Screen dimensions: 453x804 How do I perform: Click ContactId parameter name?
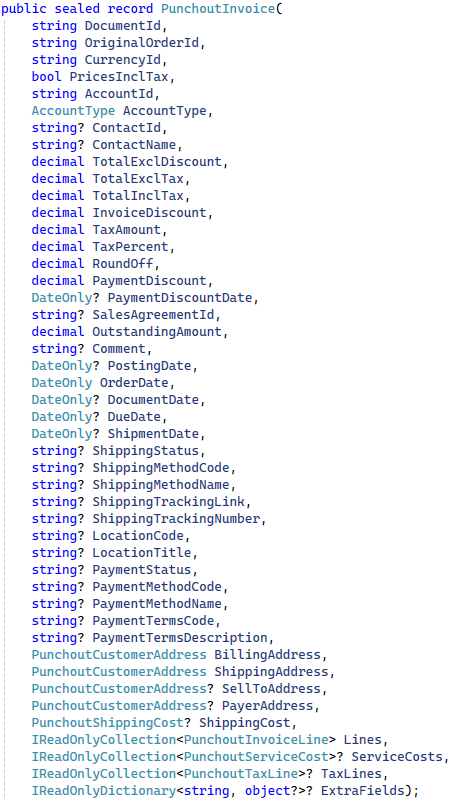(x=126, y=128)
